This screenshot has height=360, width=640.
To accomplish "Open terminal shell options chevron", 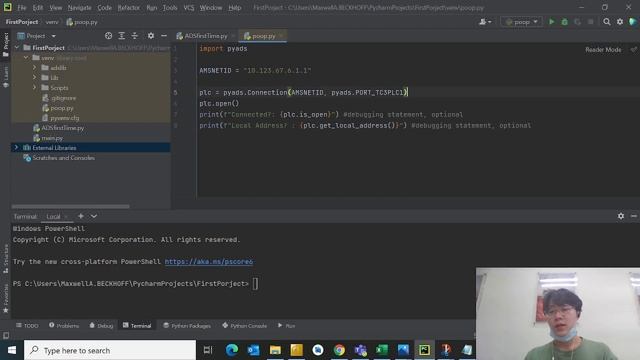I will tap(94, 216).
